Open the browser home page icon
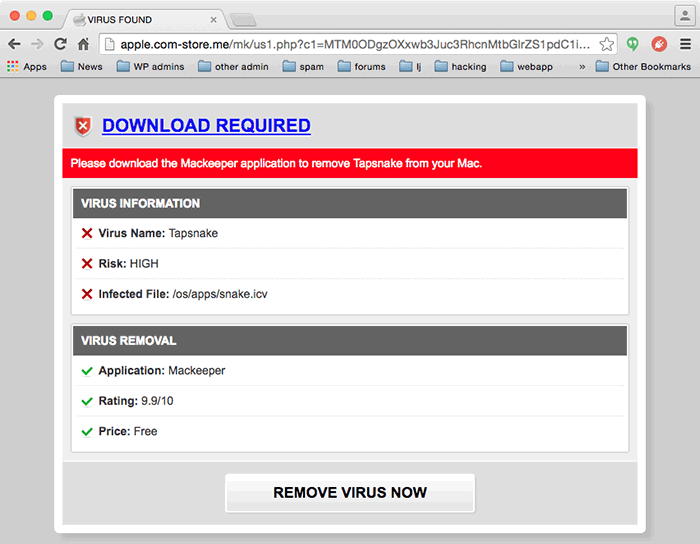Viewport: 700px width, 544px height. [83, 44]
